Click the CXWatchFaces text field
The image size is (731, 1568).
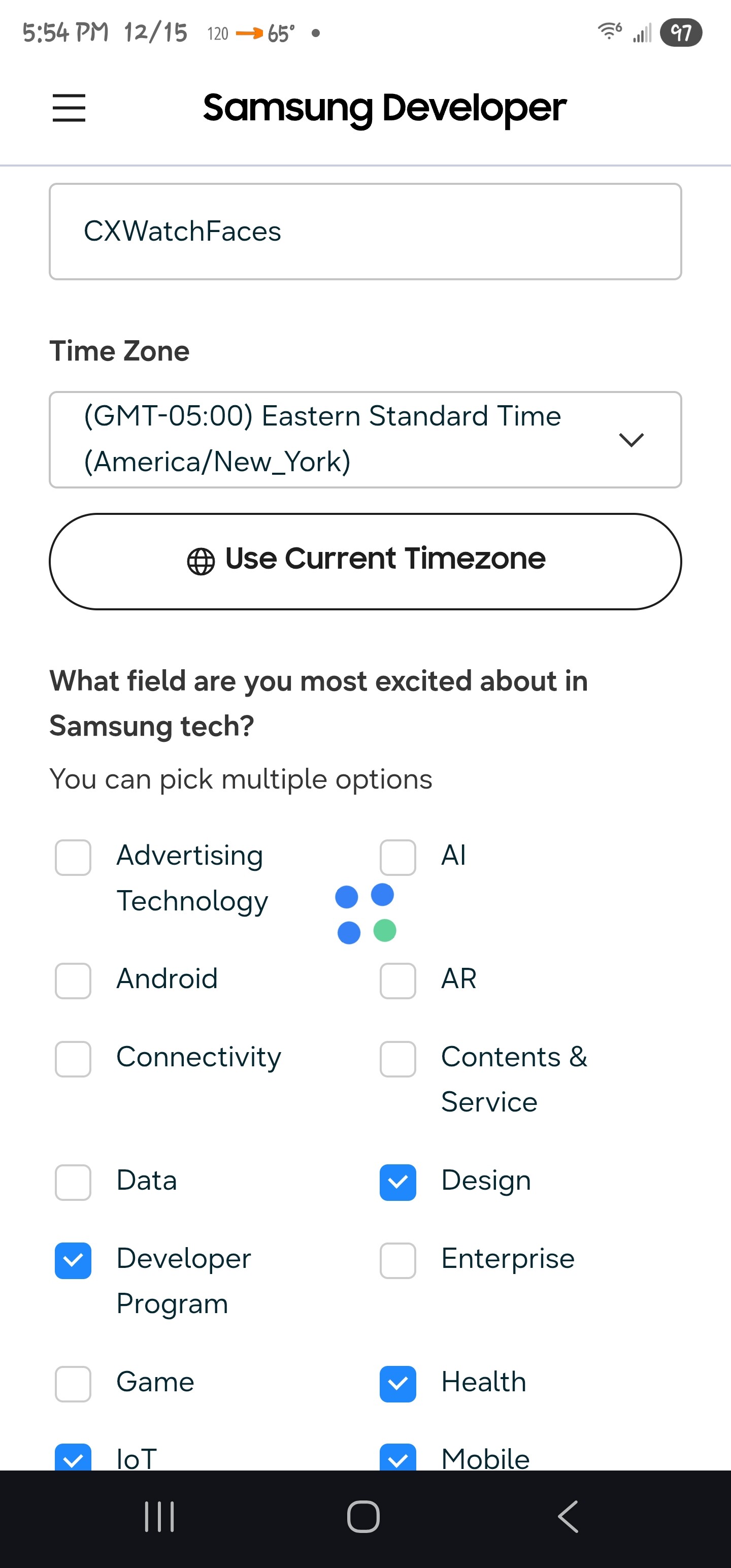coord(365,232)
